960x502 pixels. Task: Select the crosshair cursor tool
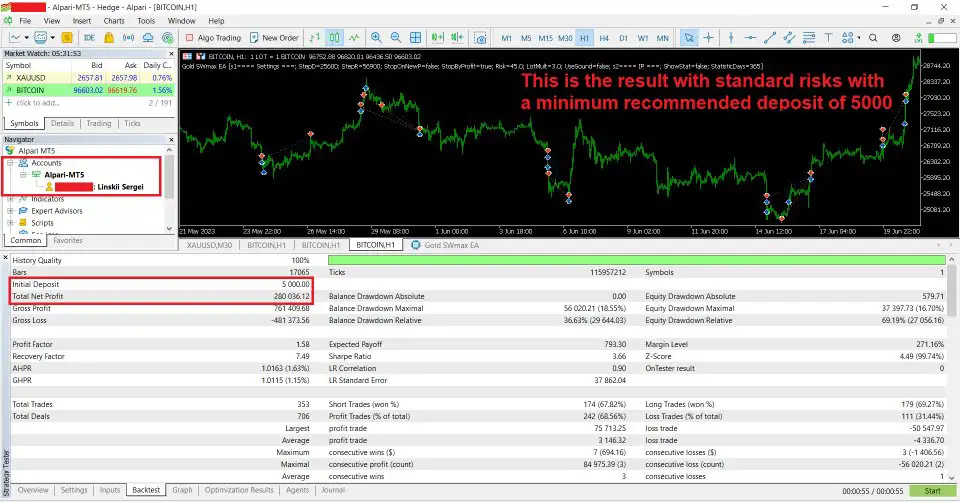711,38
